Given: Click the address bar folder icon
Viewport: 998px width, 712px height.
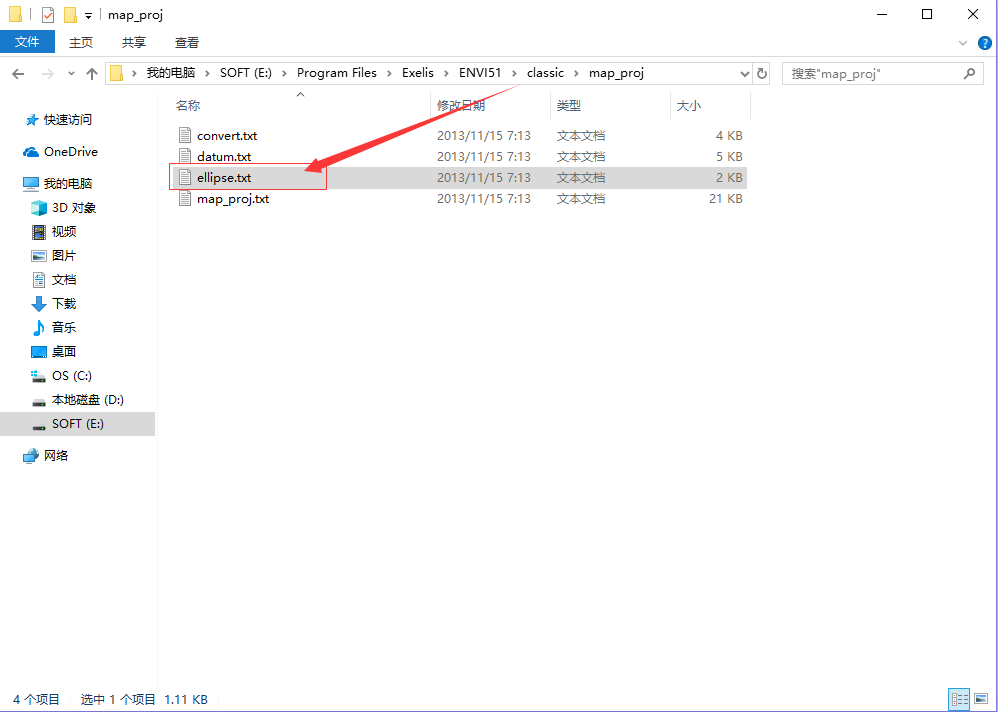Looking at the screenshot, I should tap(116, 73).
